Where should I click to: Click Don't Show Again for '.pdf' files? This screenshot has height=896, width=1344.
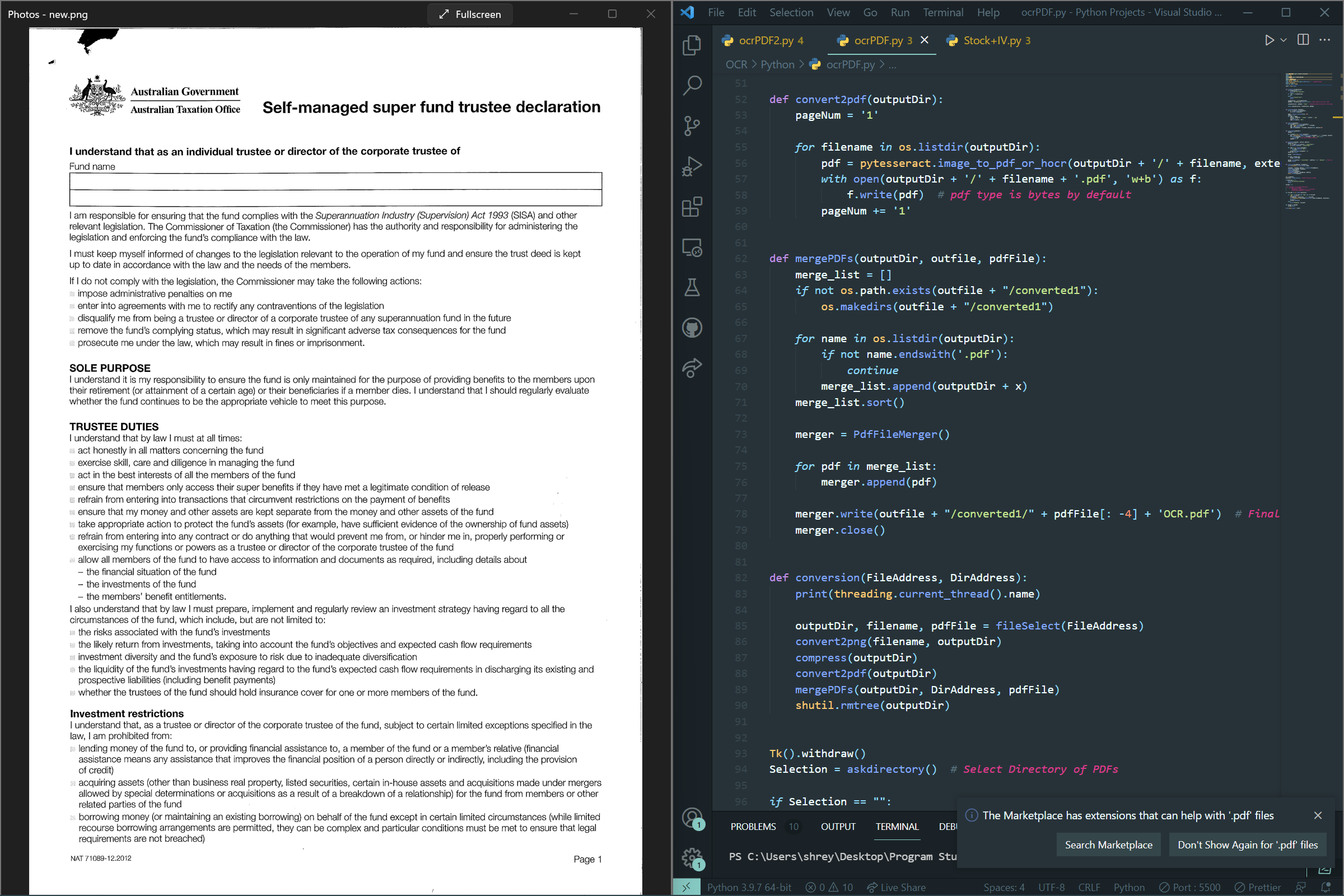[x=1248, y=844]
